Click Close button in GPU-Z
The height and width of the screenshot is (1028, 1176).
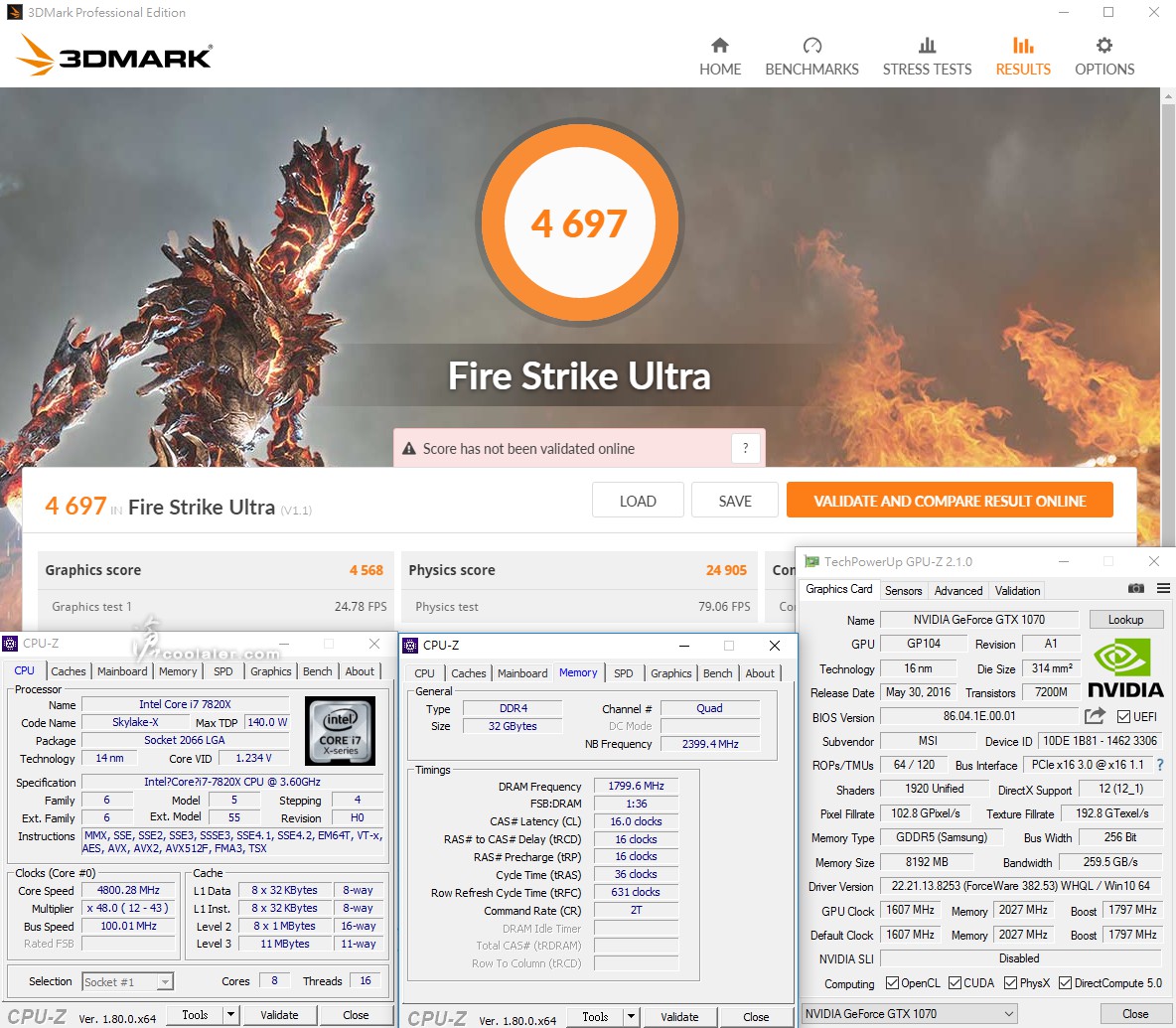coord(1135,1014)
